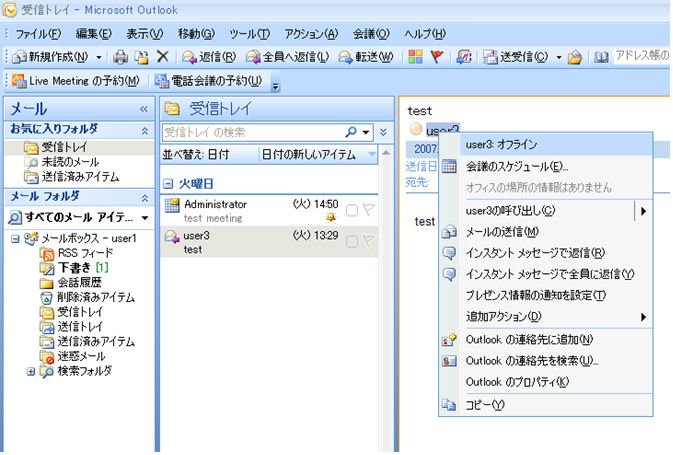This screenshot has width=673, height=455.
Task: Flag the user3 test message
Action: click(368, 241)
